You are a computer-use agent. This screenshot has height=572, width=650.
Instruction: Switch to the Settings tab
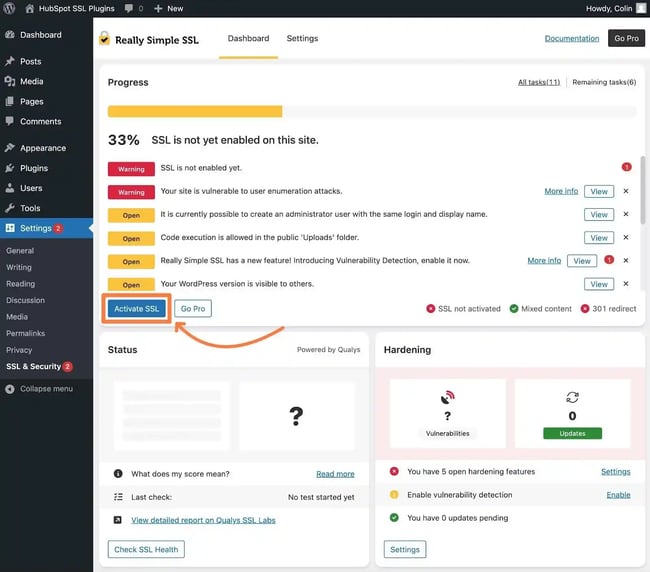[x=302, y=39]
